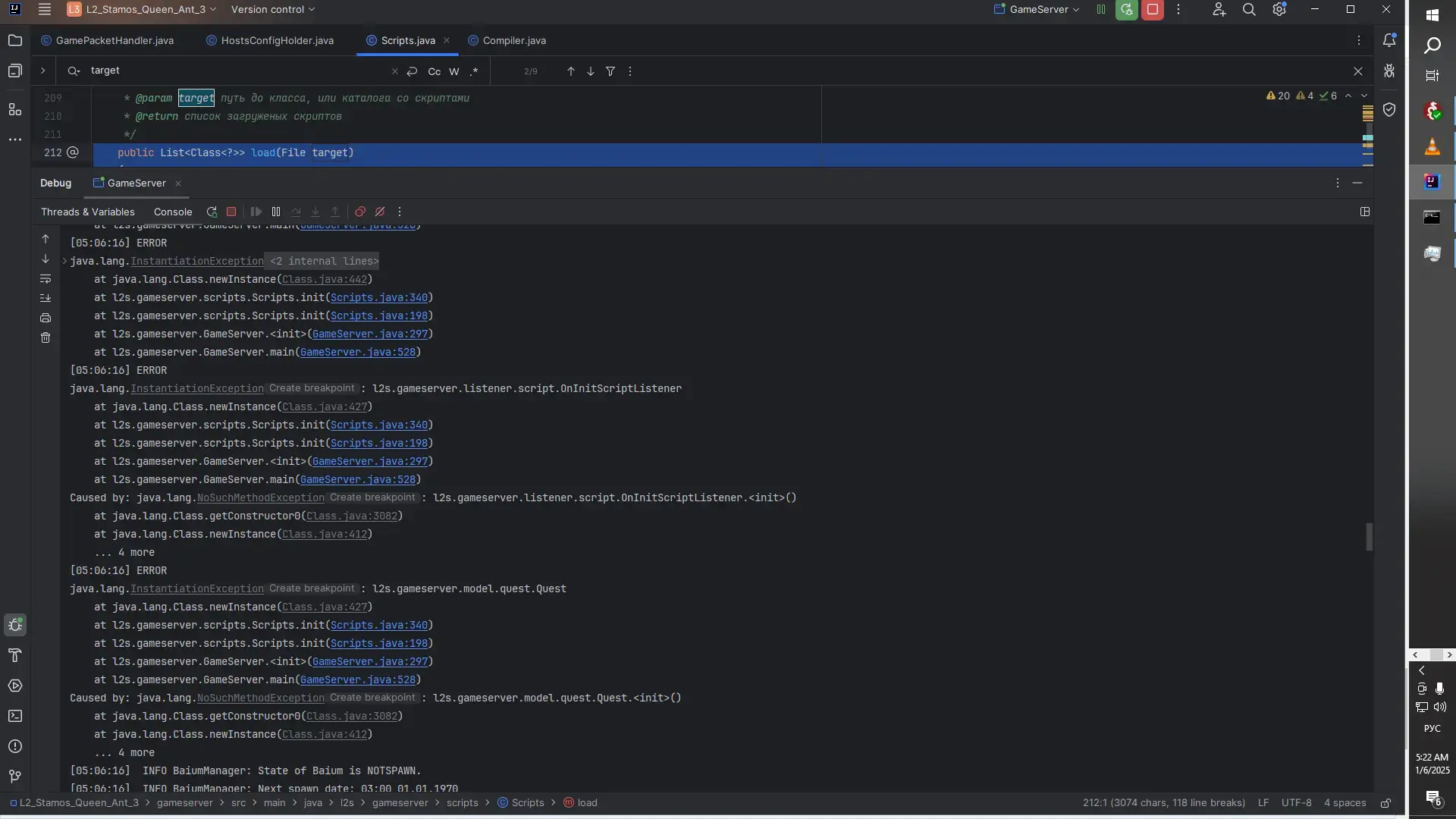Screen dimensions: 1456x819
Task: Toggle Mute Breakpoints in debug toolbar
Action: [x=380, y=212]
